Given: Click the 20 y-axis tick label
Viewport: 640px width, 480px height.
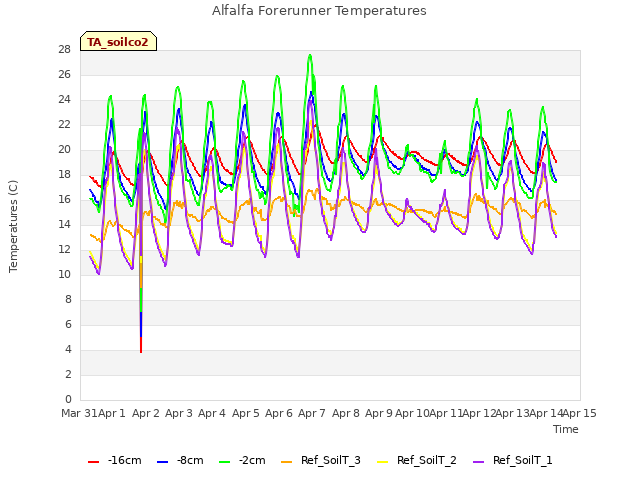Looking at the screenshot, I should coord(64,150).
